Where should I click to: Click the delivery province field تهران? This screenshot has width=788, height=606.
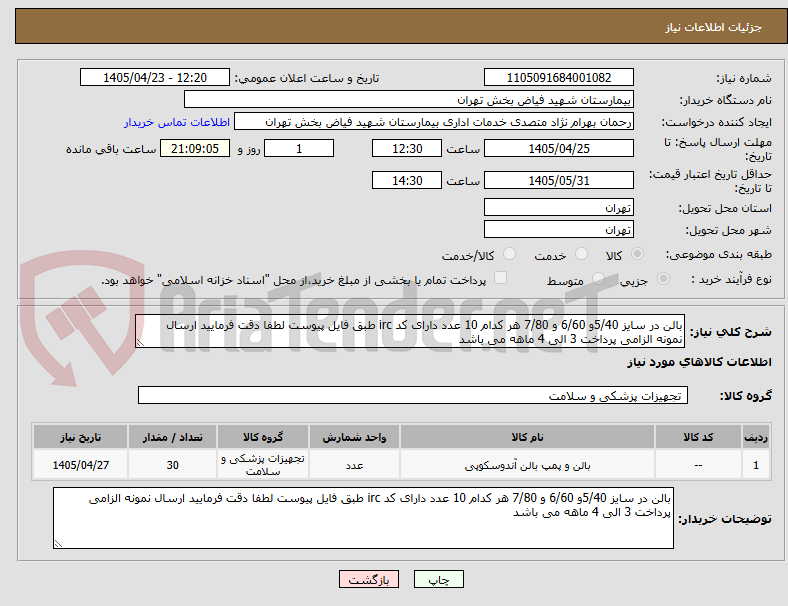(558, 207)
